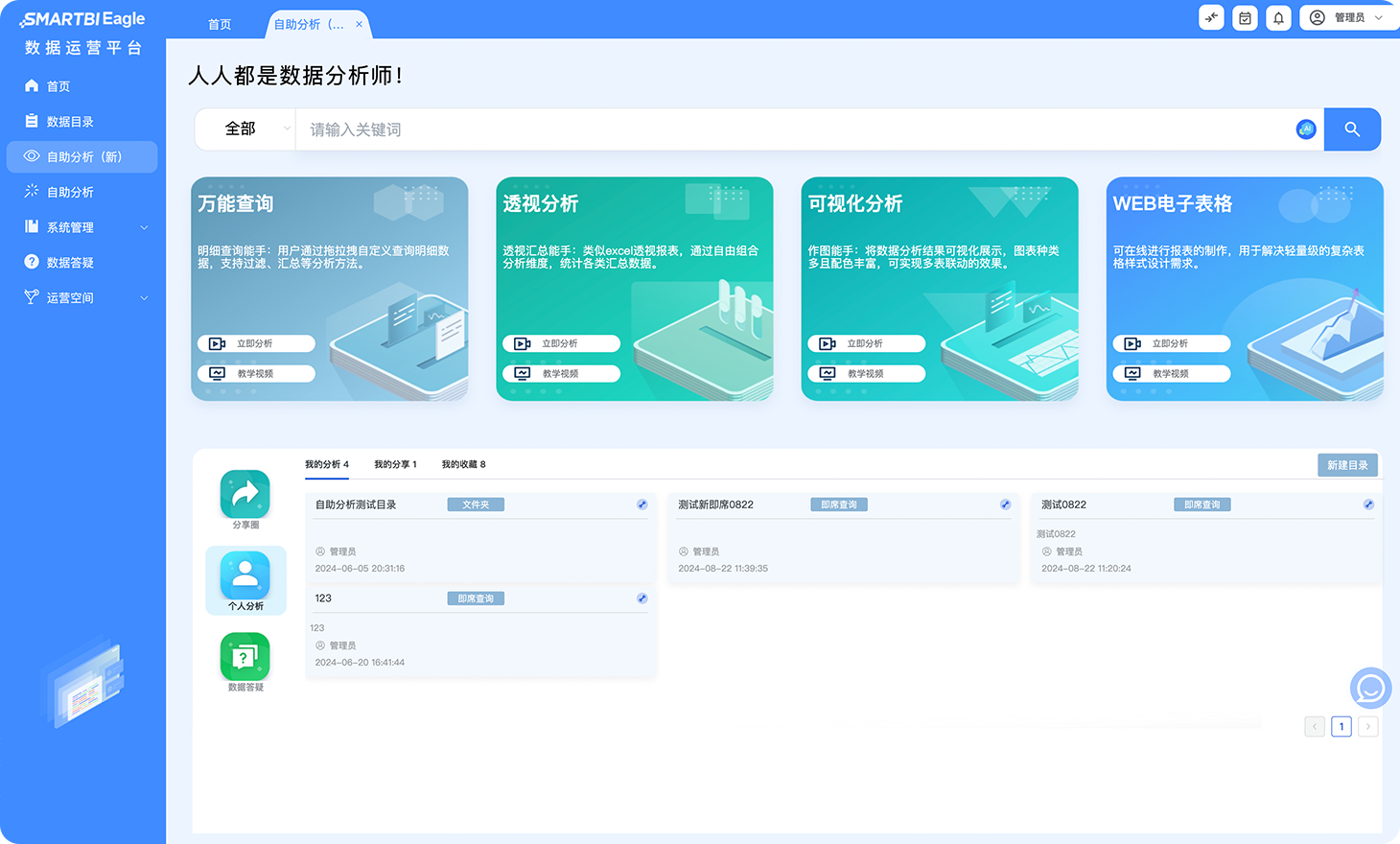
Task: Switch to the 我的分享 tab
Action: (x=395, y=464)
